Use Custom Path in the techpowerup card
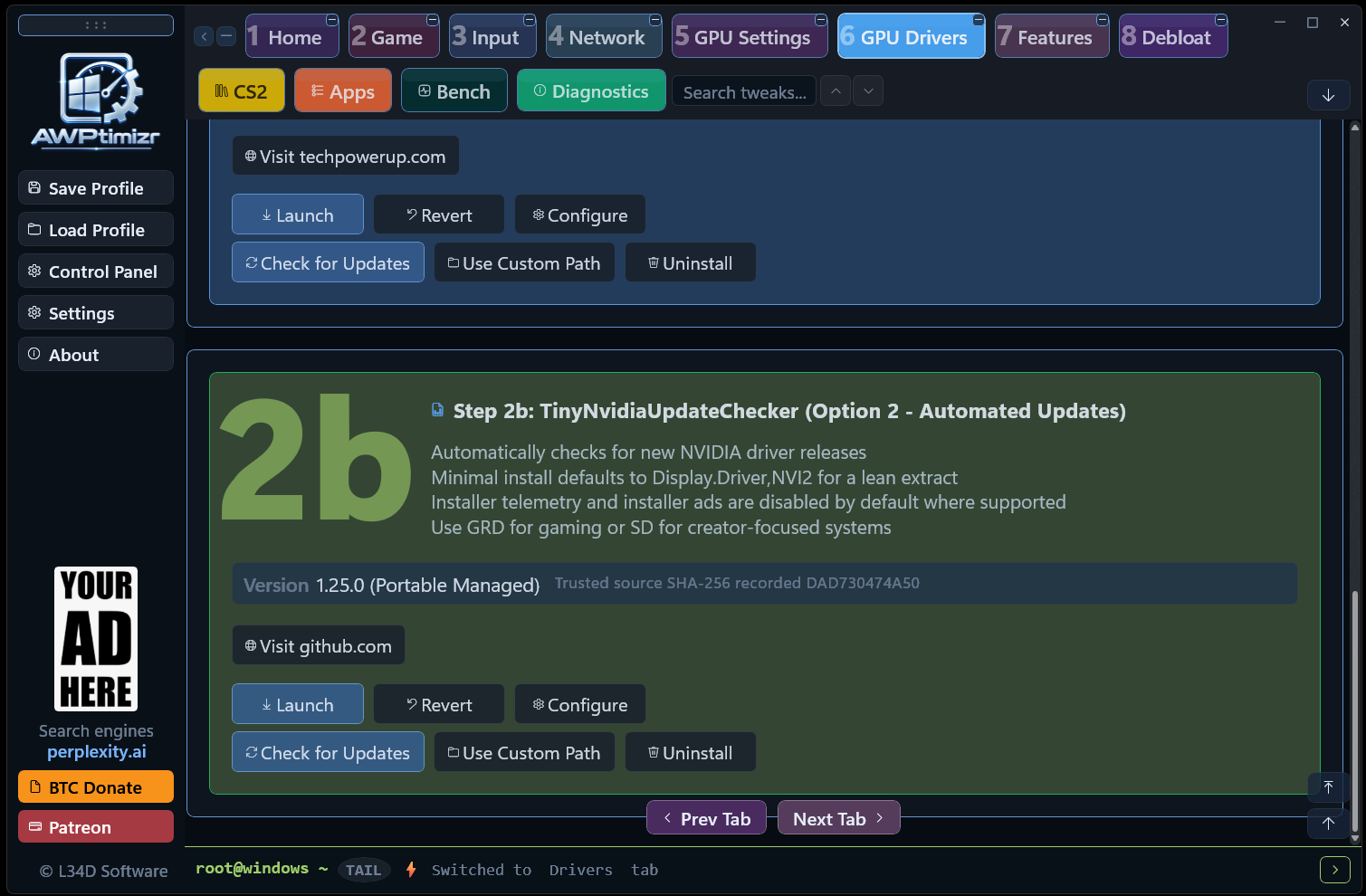Viewport: 1366px width, 896px height. click(x=524, y=262)
